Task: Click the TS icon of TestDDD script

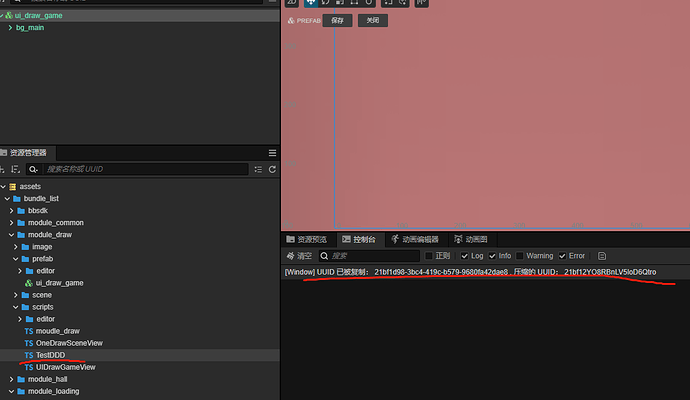Action: point(29,355)
